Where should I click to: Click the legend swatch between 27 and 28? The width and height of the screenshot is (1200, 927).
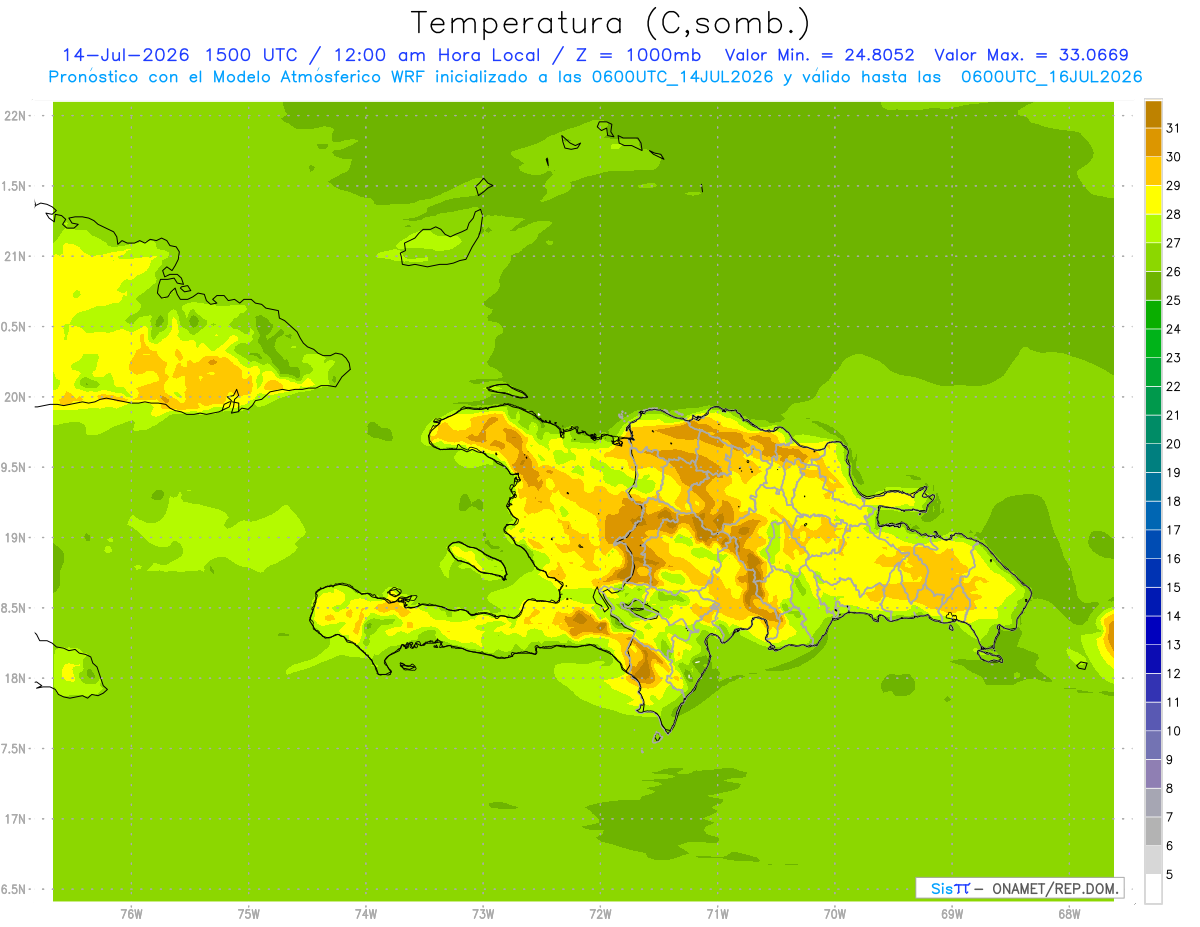tap(1153, 228)
